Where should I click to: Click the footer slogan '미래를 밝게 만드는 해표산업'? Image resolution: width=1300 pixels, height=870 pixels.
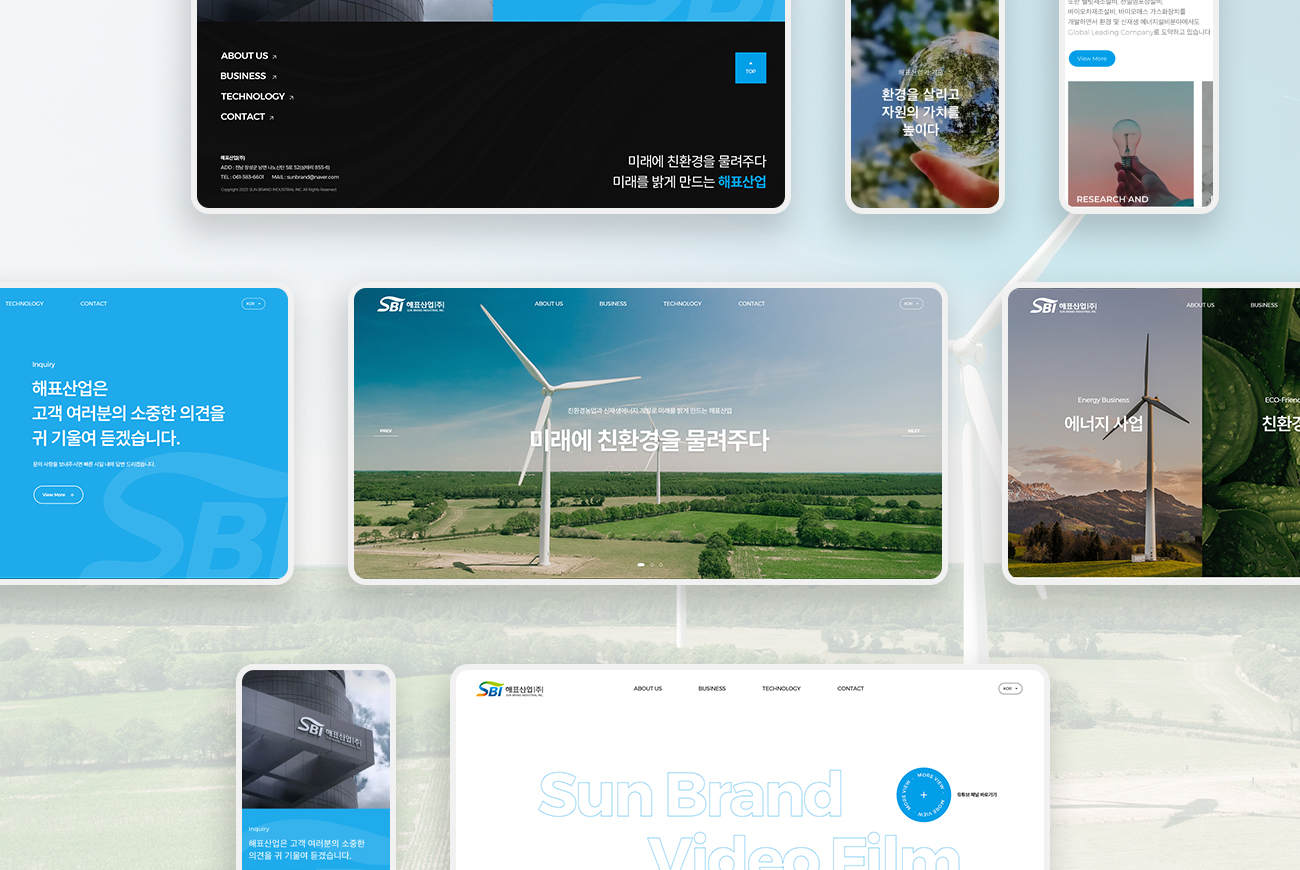[689, 182]
